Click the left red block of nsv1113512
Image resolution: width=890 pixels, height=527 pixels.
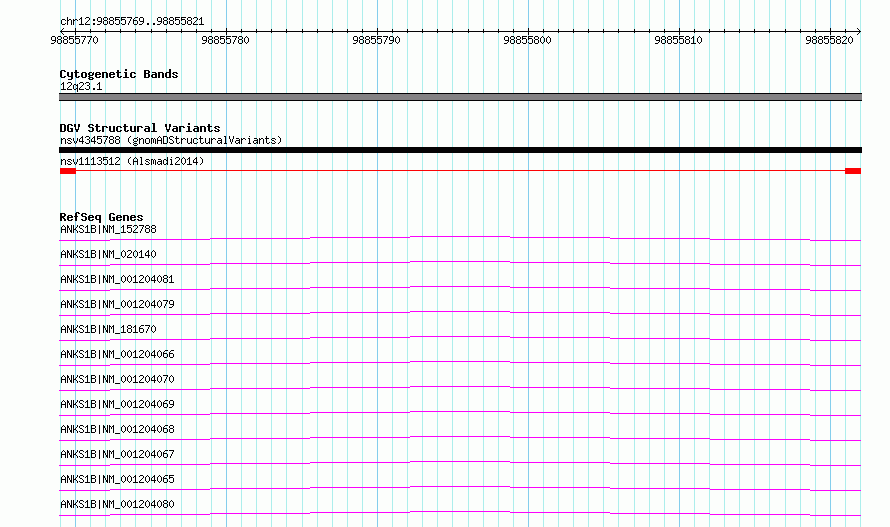coord(68,171)
